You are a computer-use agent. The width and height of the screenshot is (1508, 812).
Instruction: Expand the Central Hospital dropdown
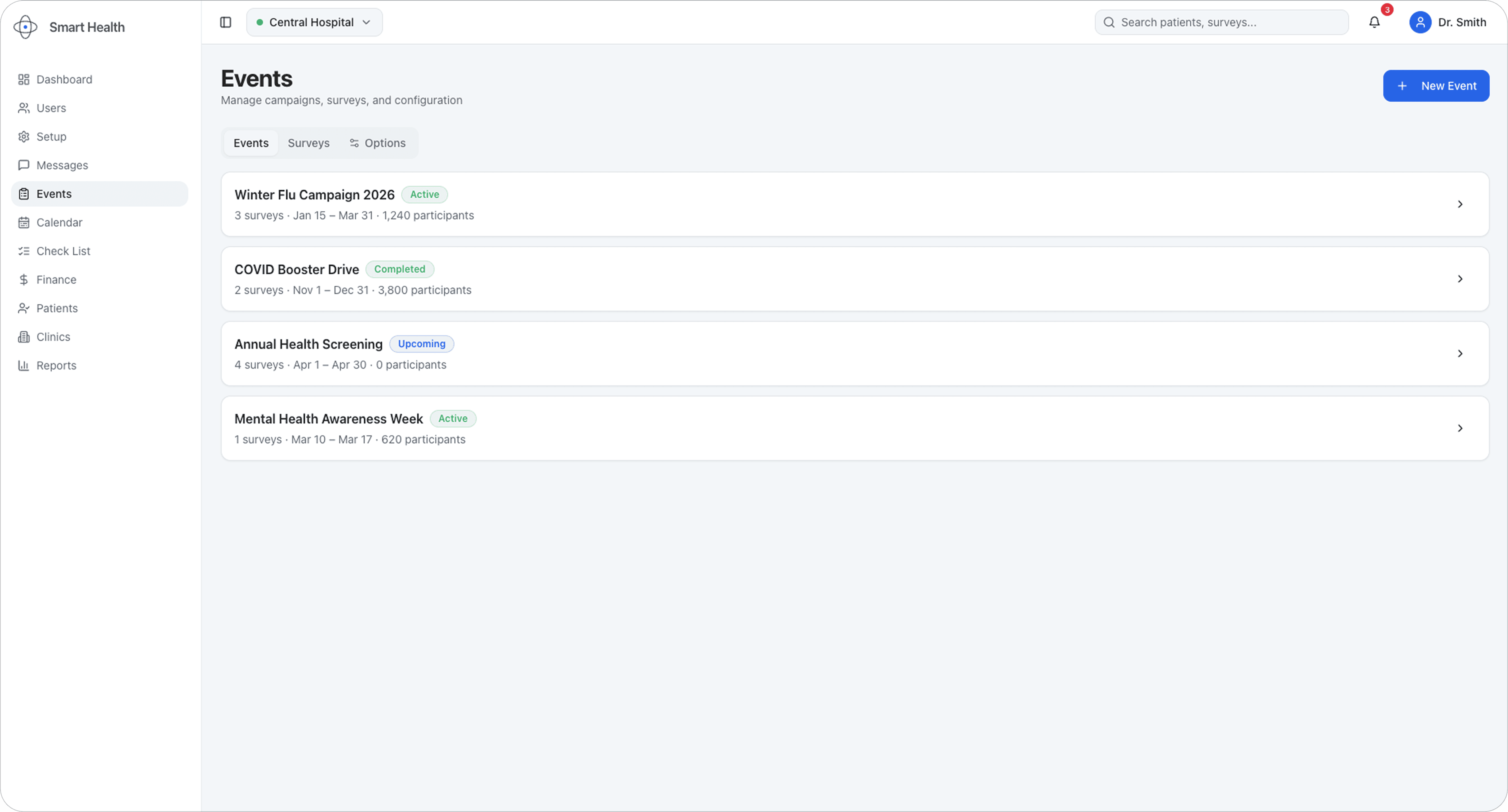[314, 22]
